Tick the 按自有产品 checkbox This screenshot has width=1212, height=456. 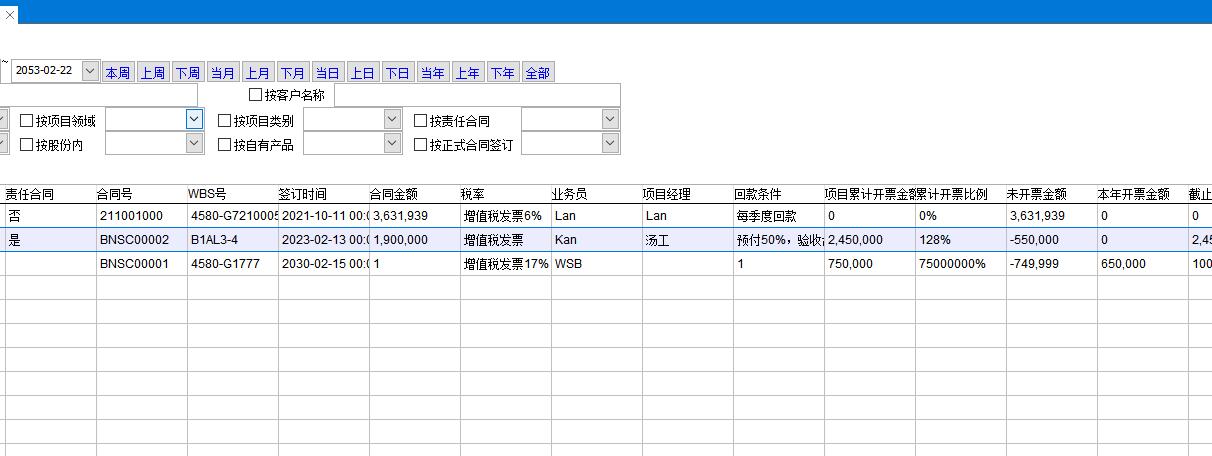click(x=225, y=145)
